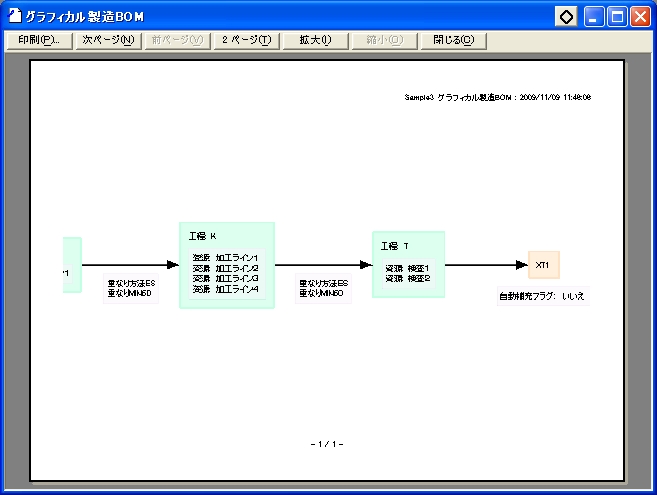This screenshot has width=657, height=495.
Task: Minimize the グラフィカル製造BOM window
Action: click(x=594, y=17)
